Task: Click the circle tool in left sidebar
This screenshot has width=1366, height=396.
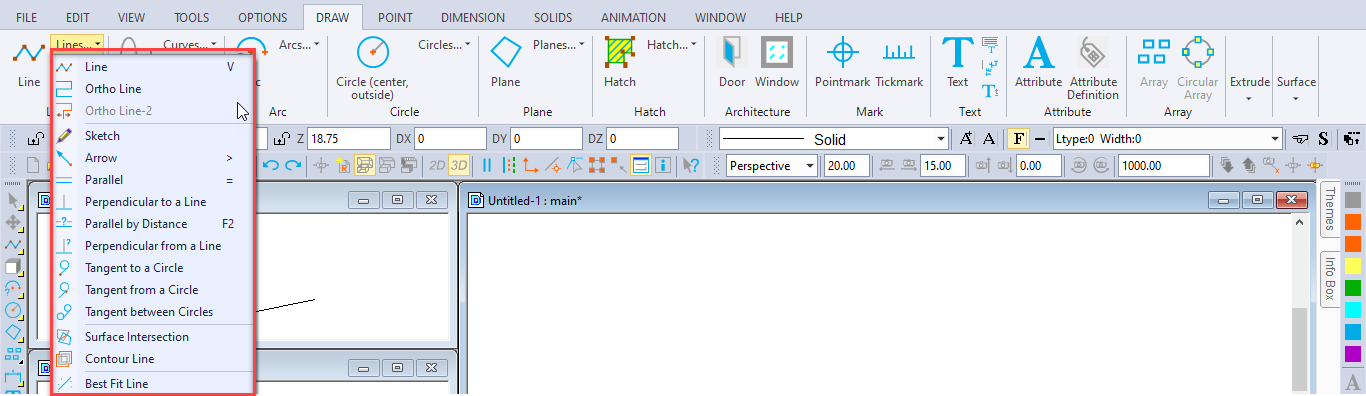Action: tap(13, 310)
